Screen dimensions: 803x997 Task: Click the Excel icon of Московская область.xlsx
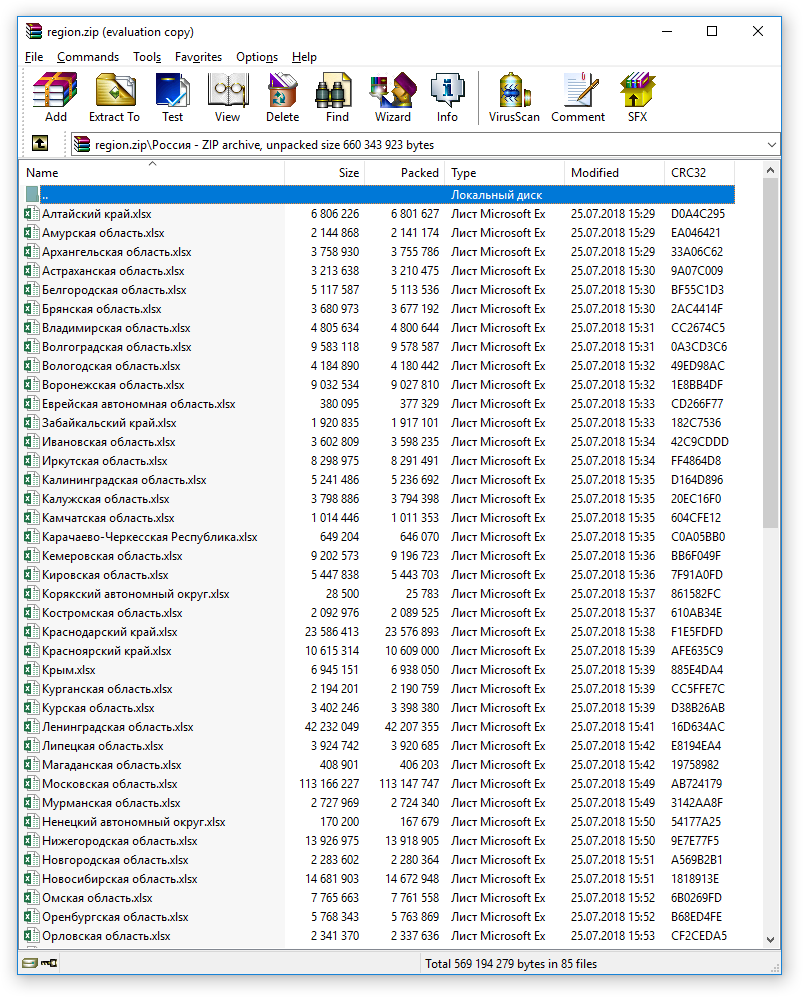click(32, 783)
